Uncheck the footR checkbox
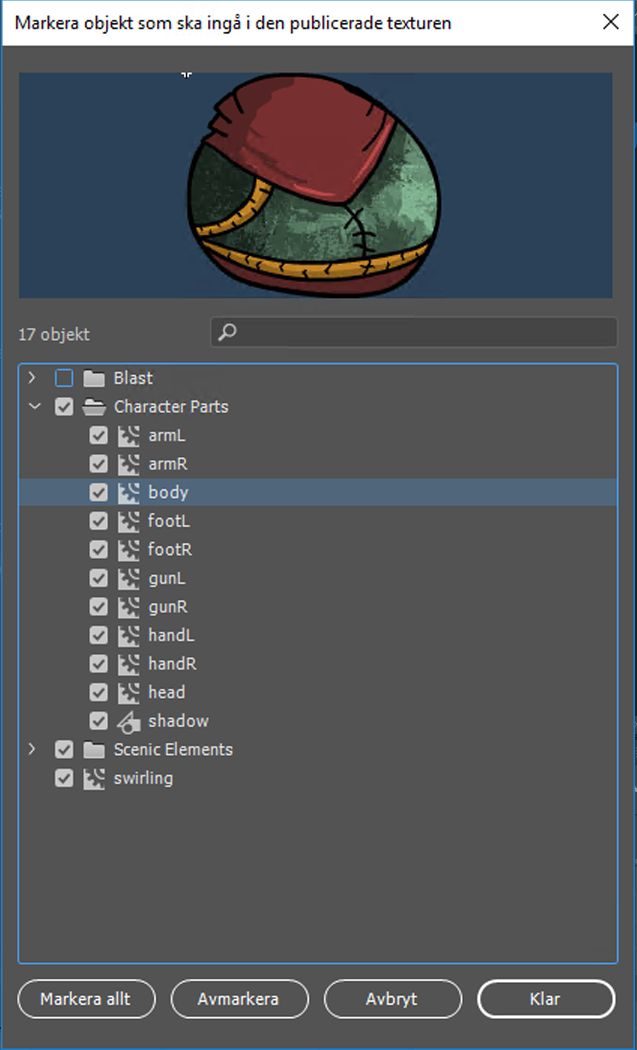 point(98,550)
